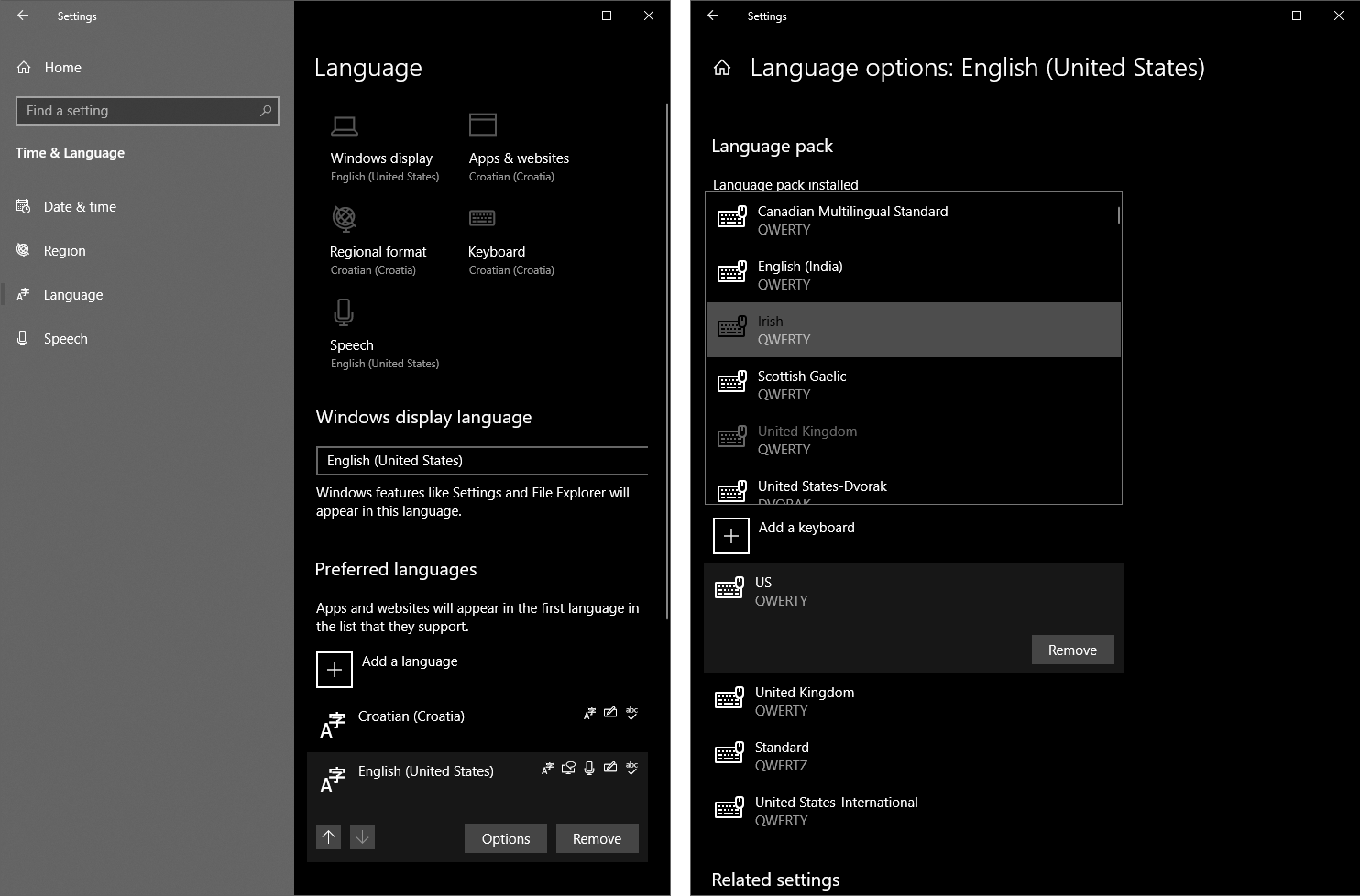Click the text-to-speech icon on English row

[x=568, y=768]
